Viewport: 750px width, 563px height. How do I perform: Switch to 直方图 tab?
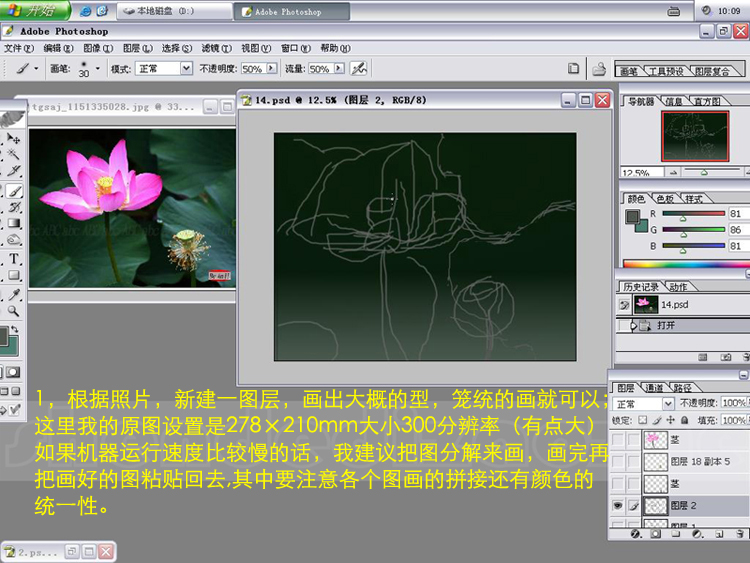click(706, 101)
